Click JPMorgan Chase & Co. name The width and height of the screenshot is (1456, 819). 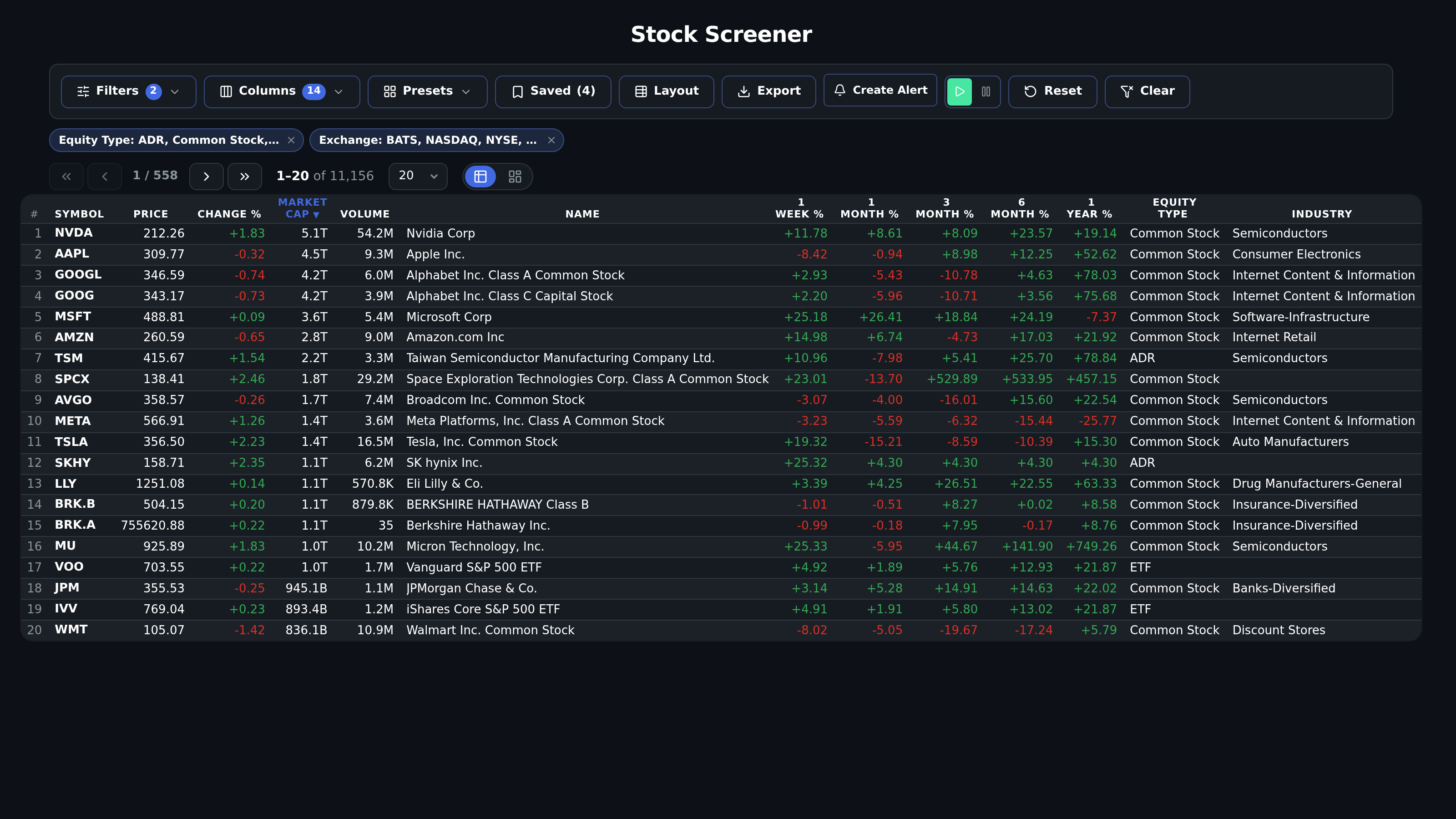[471, 588]
